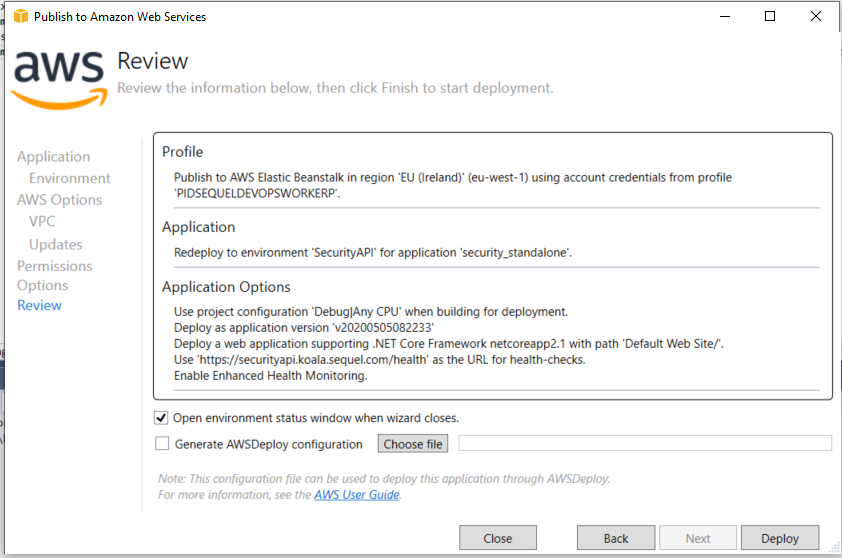Image resolution: width=842 pixels, height=558 pixels.
Task: Open the Permissions step in the sidebar
Action: pyautogui.click(x=55, y=266)
